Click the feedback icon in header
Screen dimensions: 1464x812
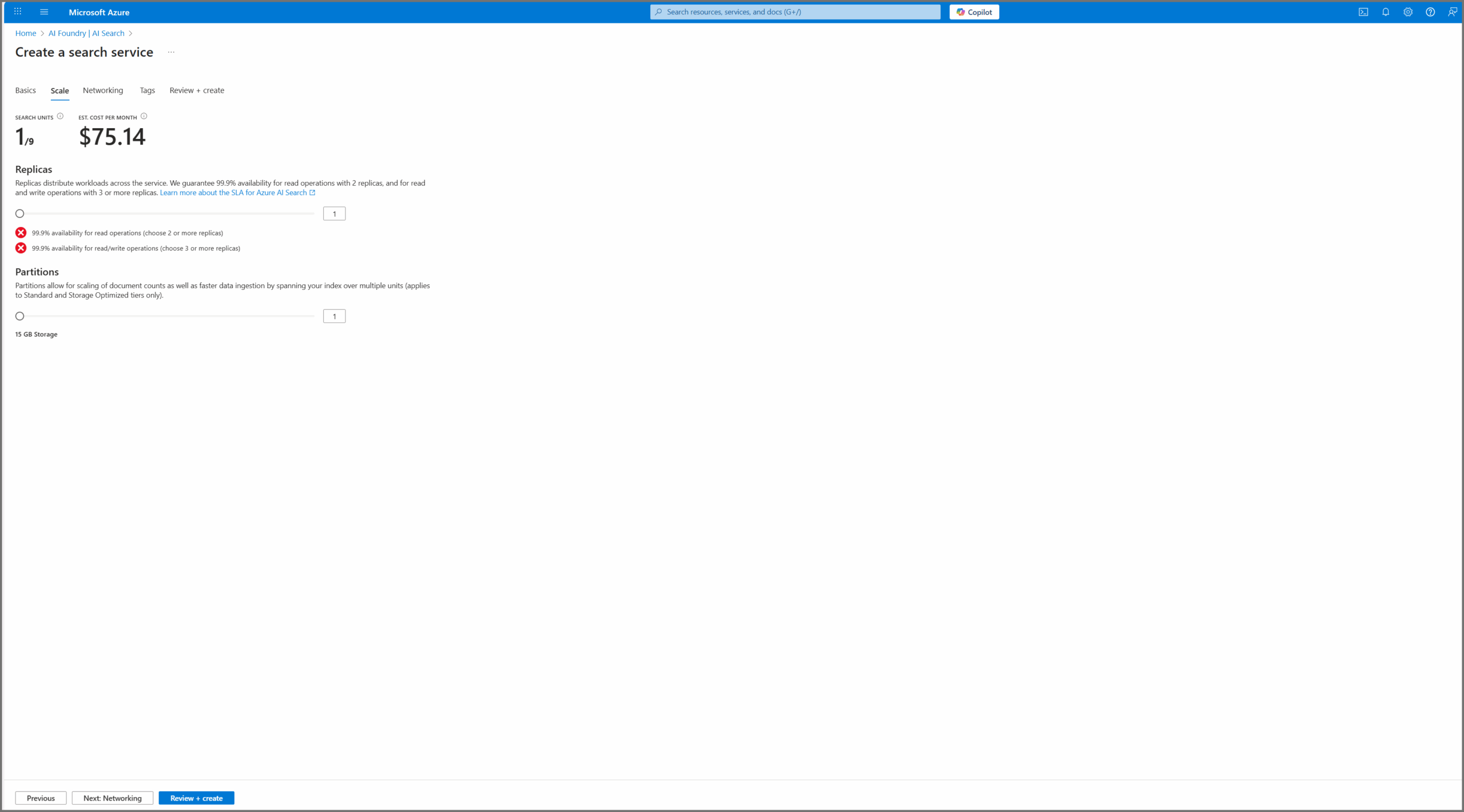[x=1453, y=11]
